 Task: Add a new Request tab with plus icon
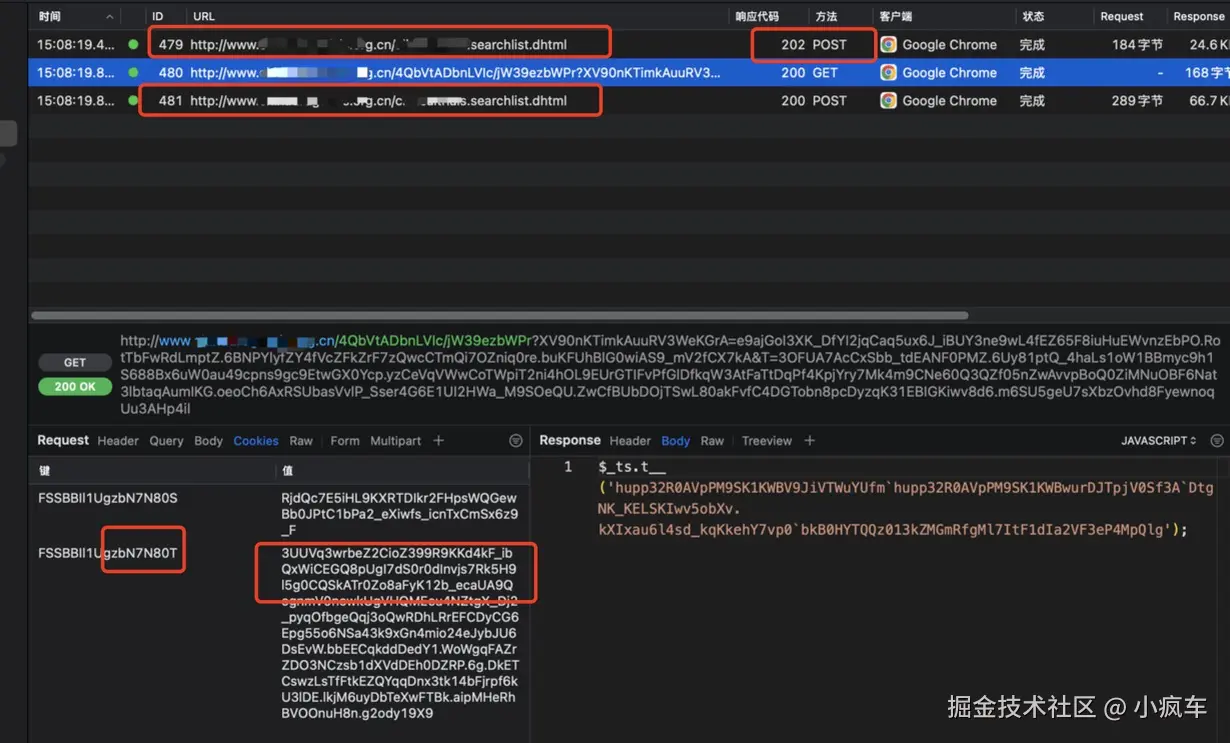click(x=438, y=441)
